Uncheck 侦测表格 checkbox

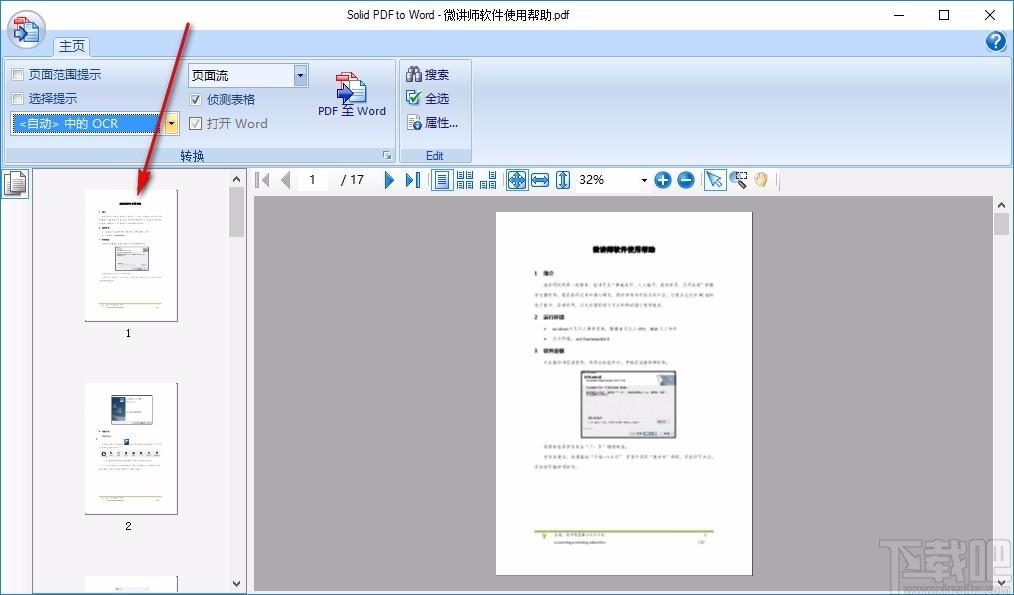[x=195, y=100]
